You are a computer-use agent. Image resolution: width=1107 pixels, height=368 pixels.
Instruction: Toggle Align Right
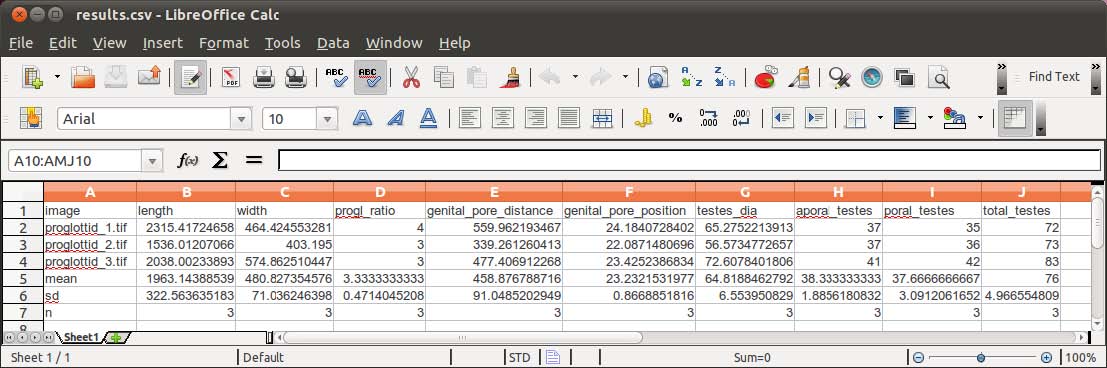coord(535,118)
